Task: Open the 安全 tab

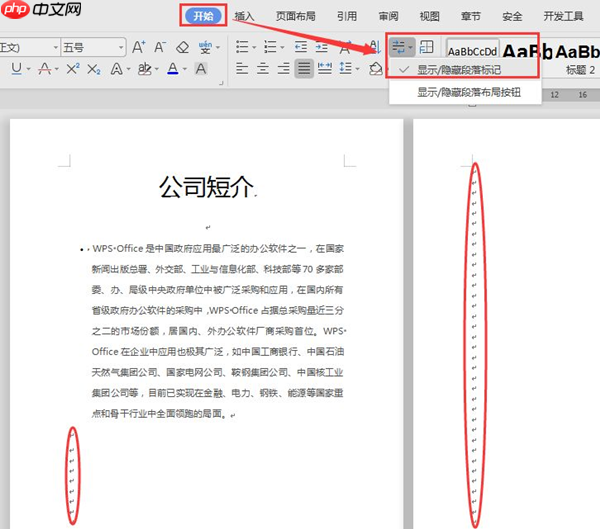Action: click(512, 16)
